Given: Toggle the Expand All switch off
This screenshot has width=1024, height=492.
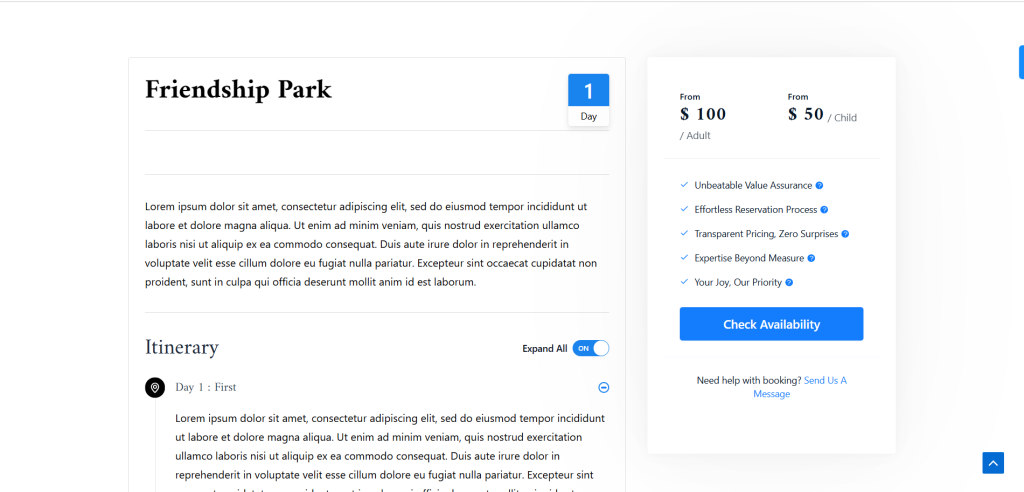Looking at the screenshot, I should tap(591, 349).
